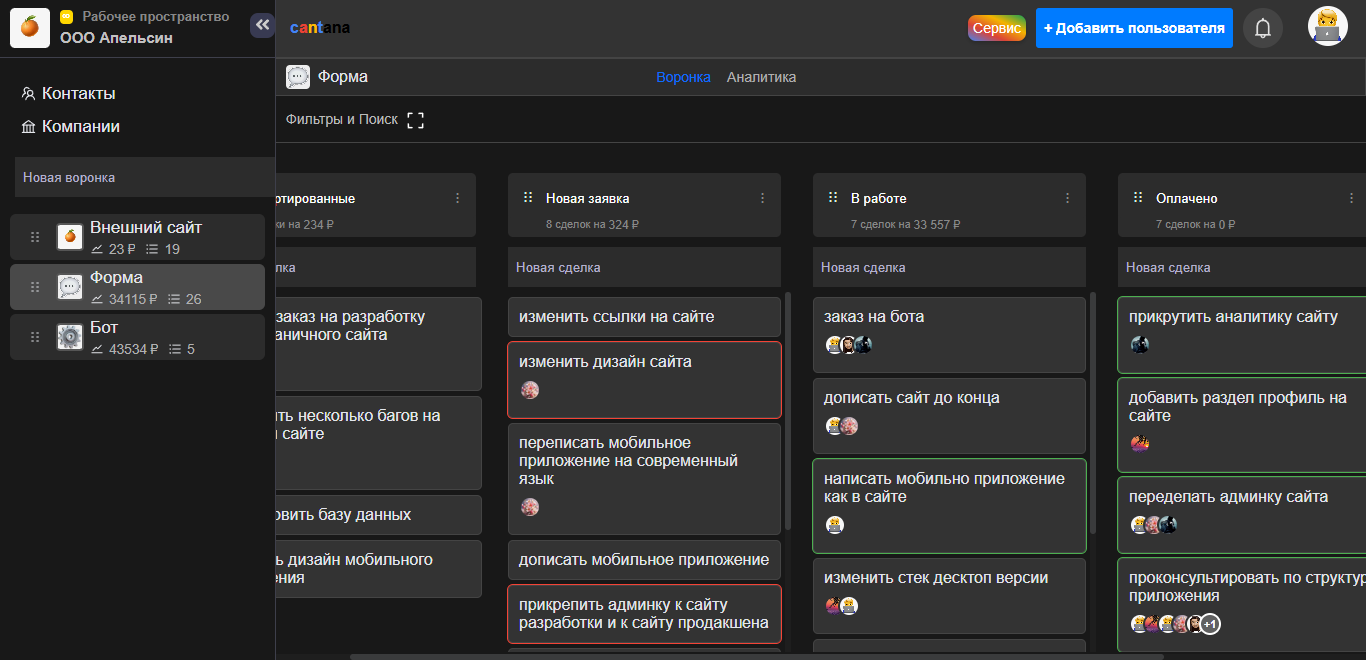Click the Новая заявка column vertical scrollbar
Image resolution: width=1366 pixels, height=660 pixels.
pyautogui.click(x=788, y=410)
